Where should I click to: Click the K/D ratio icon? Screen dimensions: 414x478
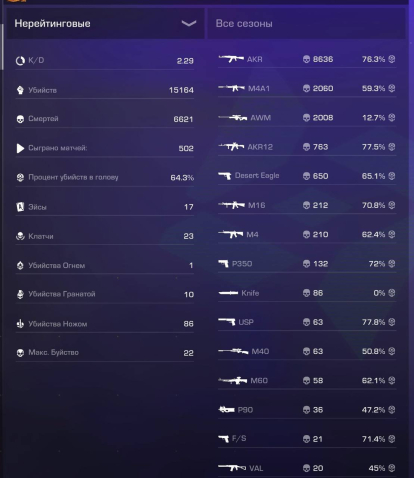pyautogui.click(x=20, y=61)
